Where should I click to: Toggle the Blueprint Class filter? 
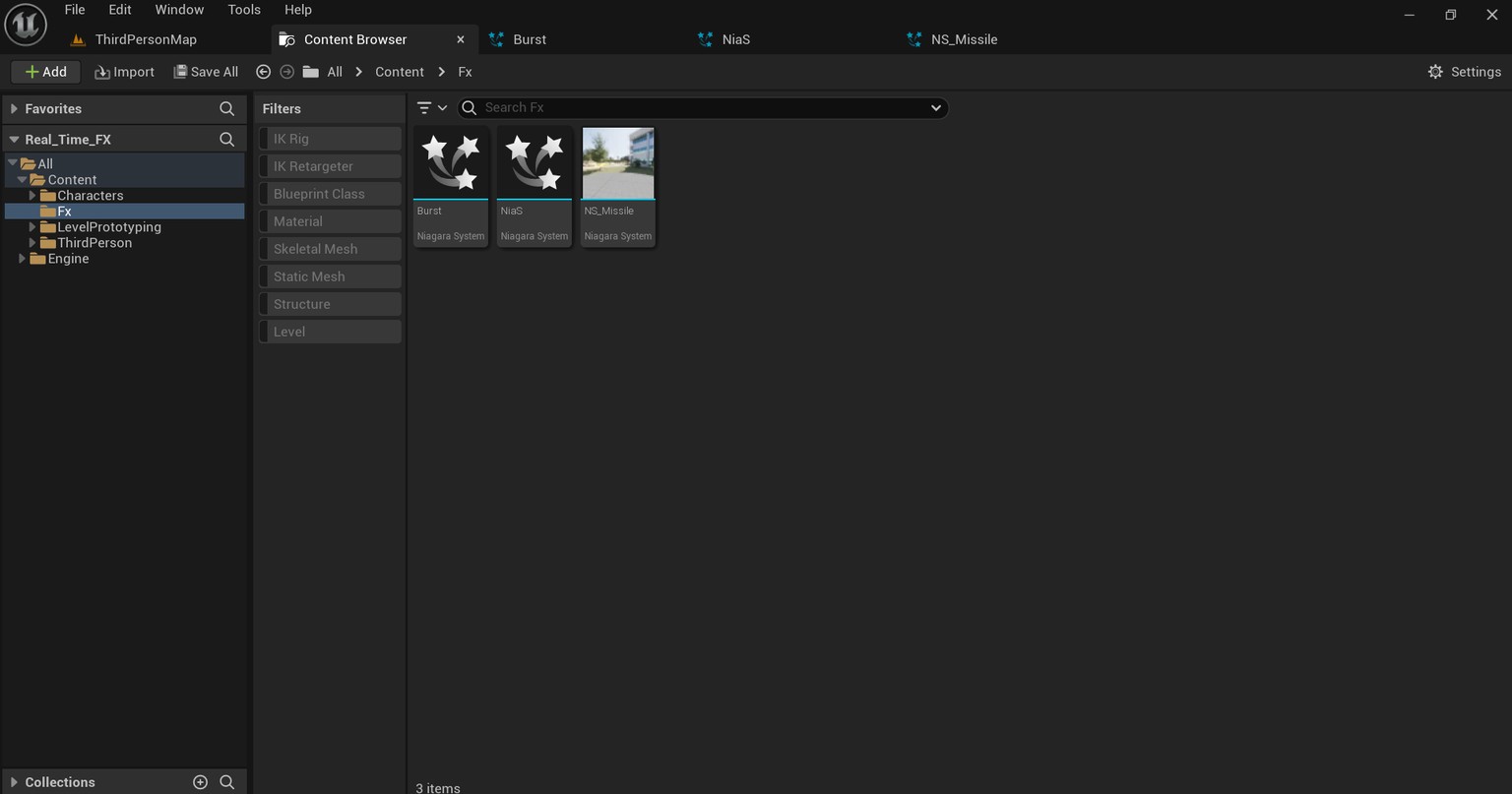click(330, 194)
